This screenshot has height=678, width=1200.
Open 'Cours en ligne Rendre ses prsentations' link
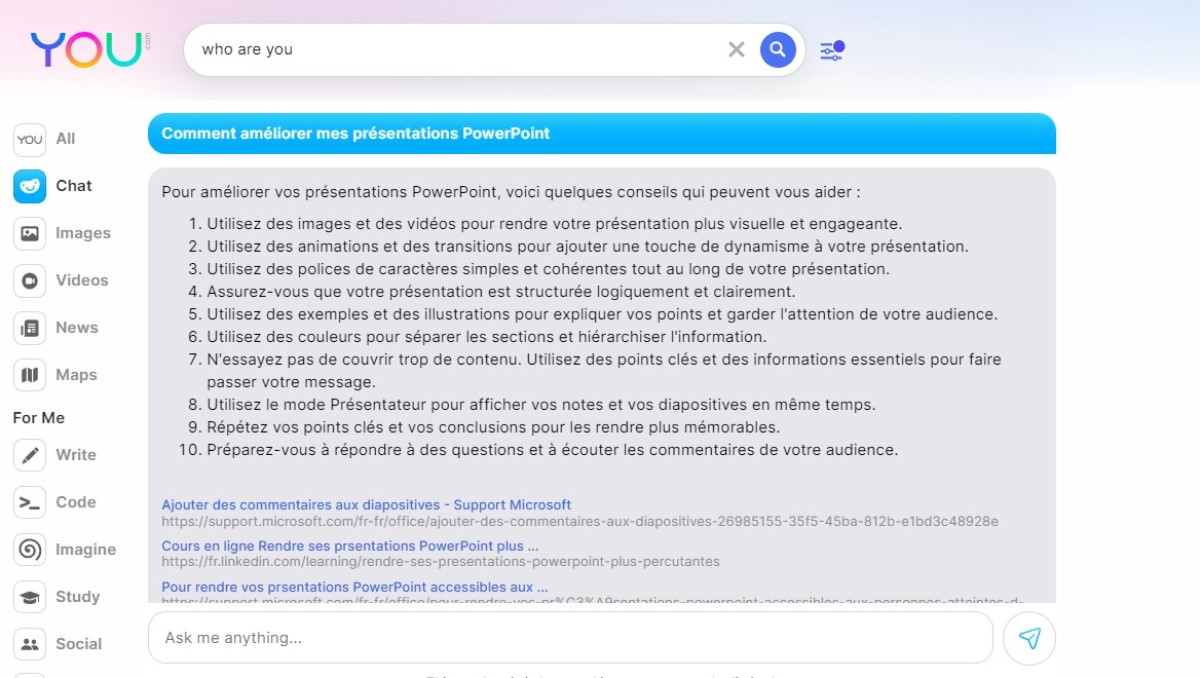pos(350,546)
